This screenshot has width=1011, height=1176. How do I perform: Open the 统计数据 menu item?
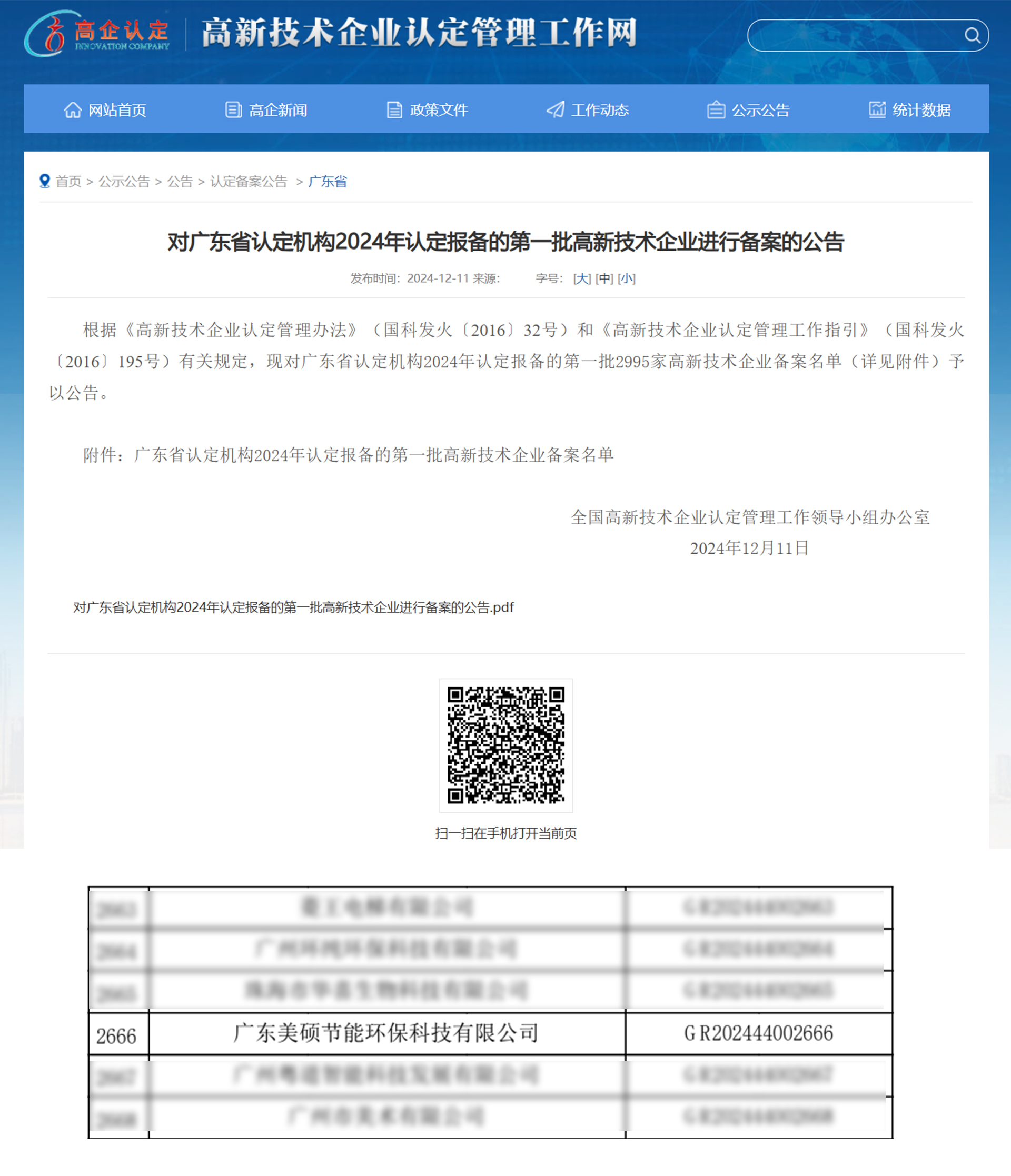(921, 110)
